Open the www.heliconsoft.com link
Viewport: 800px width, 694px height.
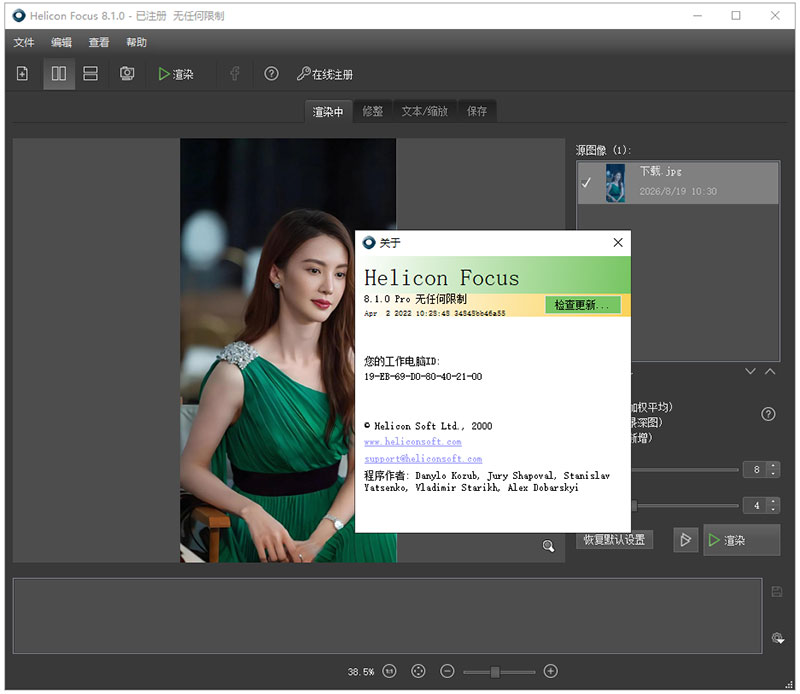(x=413, y=442)
